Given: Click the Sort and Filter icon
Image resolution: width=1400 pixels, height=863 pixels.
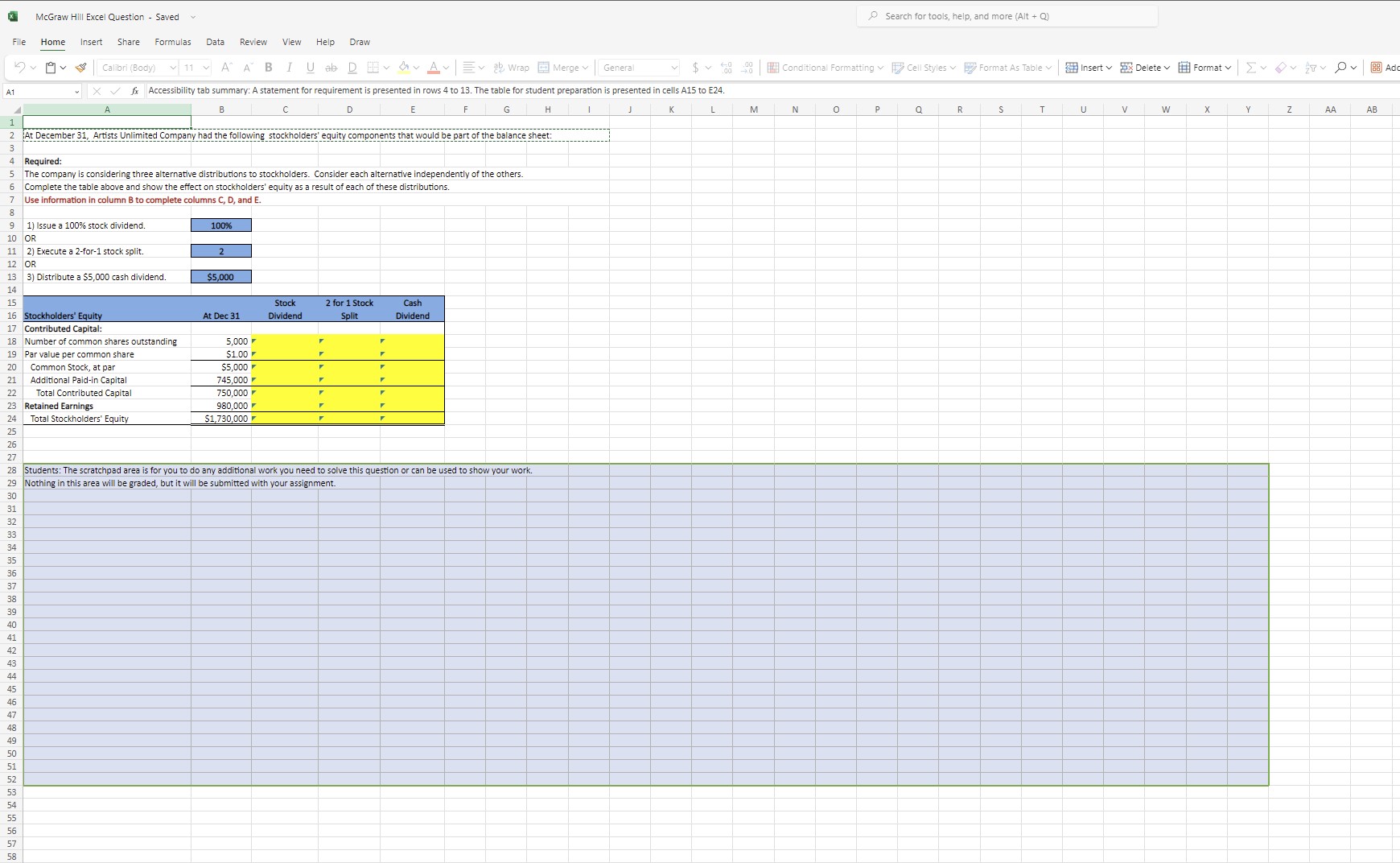Looking at the screenshot, I should click(1311, 68).
